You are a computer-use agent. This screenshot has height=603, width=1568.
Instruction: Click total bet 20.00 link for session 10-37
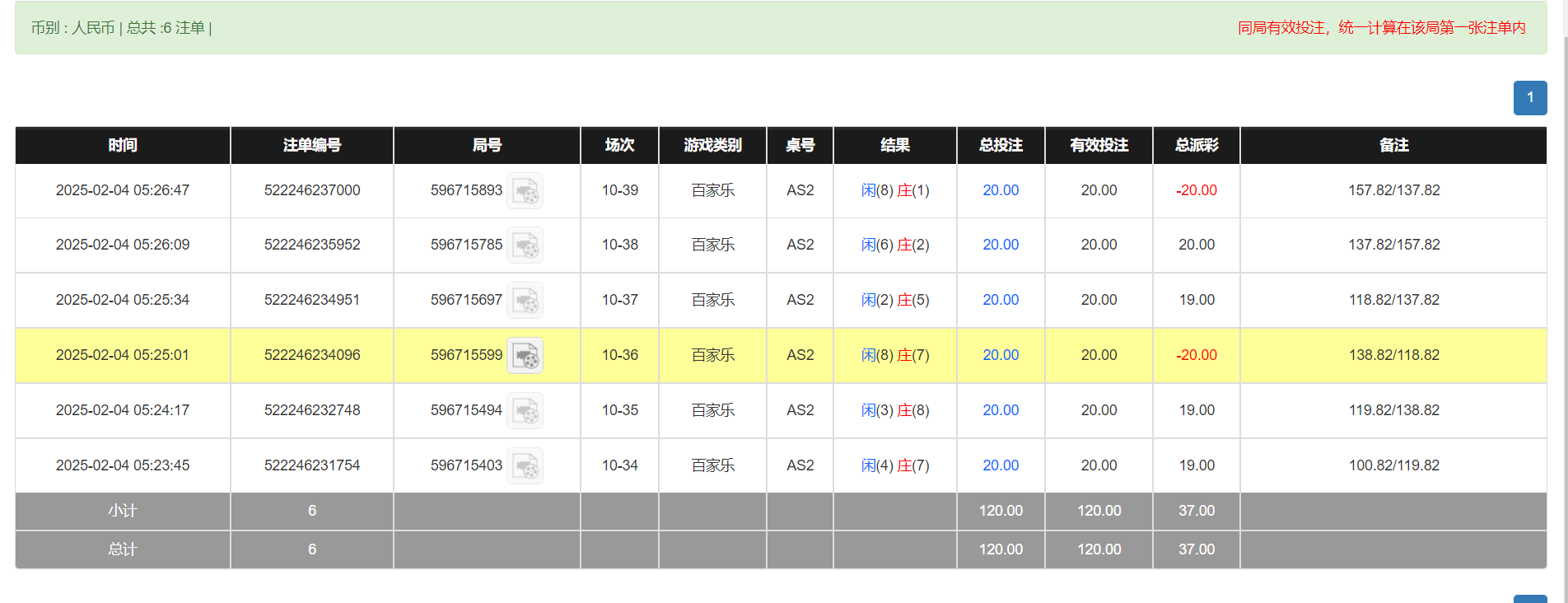pyautogui.click(x=1000, y=300)
